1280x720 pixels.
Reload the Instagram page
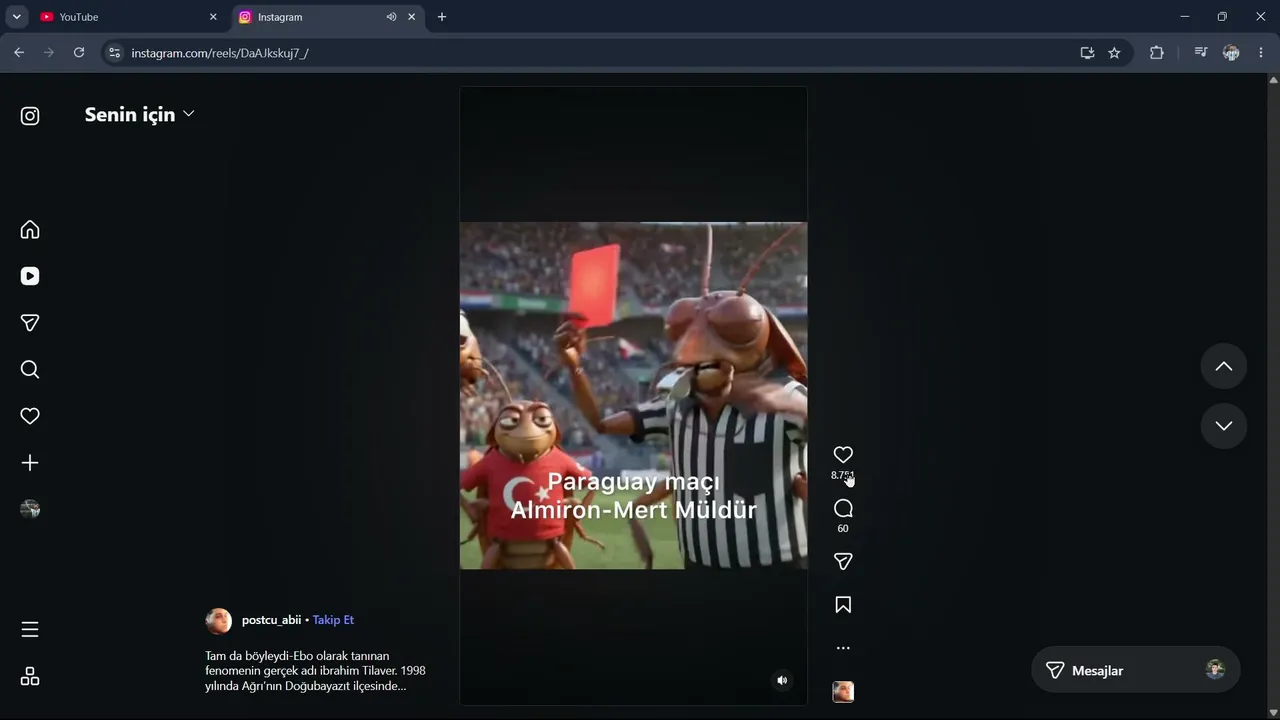pos(79,53)
